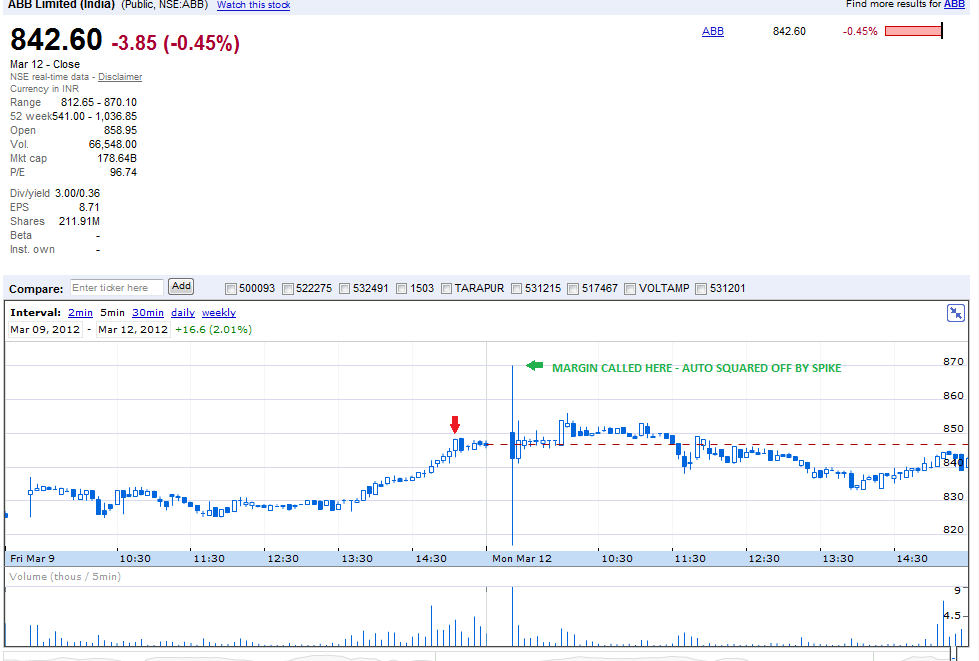979x661 pixels.
Task: Click the Find more results ABB link
Action: (x=954, y=4)
